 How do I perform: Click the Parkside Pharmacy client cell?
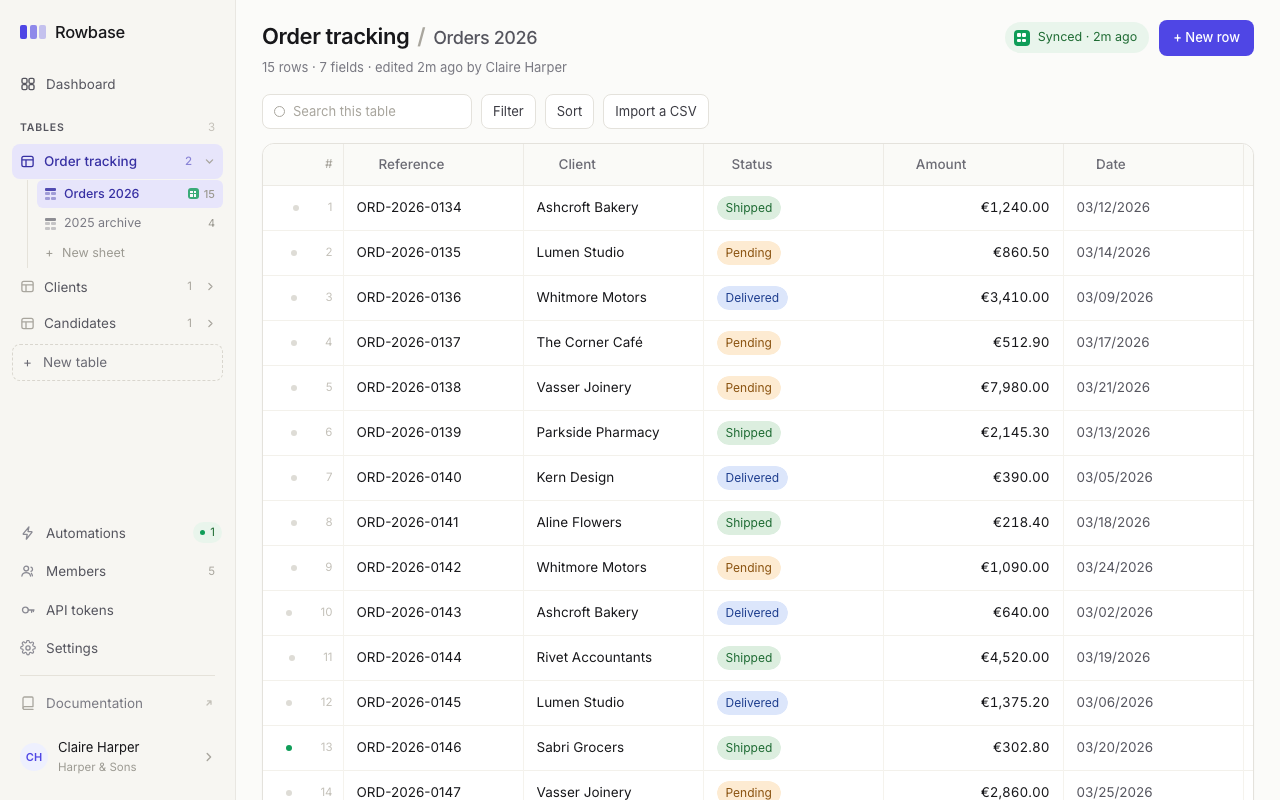pyautogui.click(x=614, y=433)
